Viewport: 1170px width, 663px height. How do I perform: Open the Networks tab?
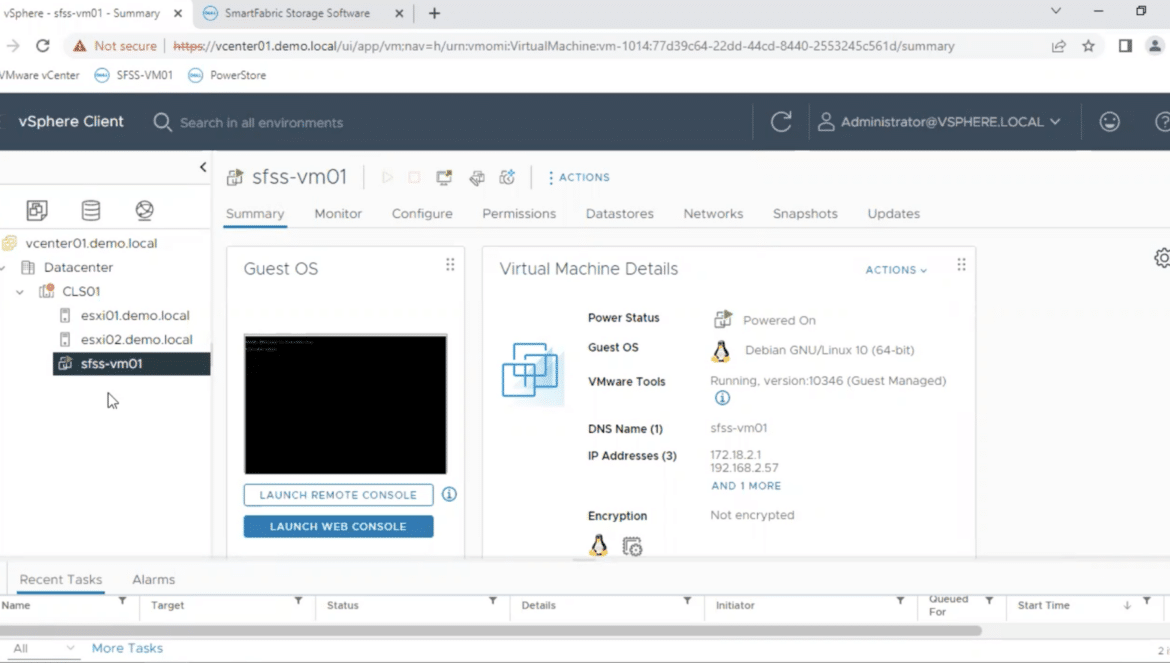pos(713,213)
